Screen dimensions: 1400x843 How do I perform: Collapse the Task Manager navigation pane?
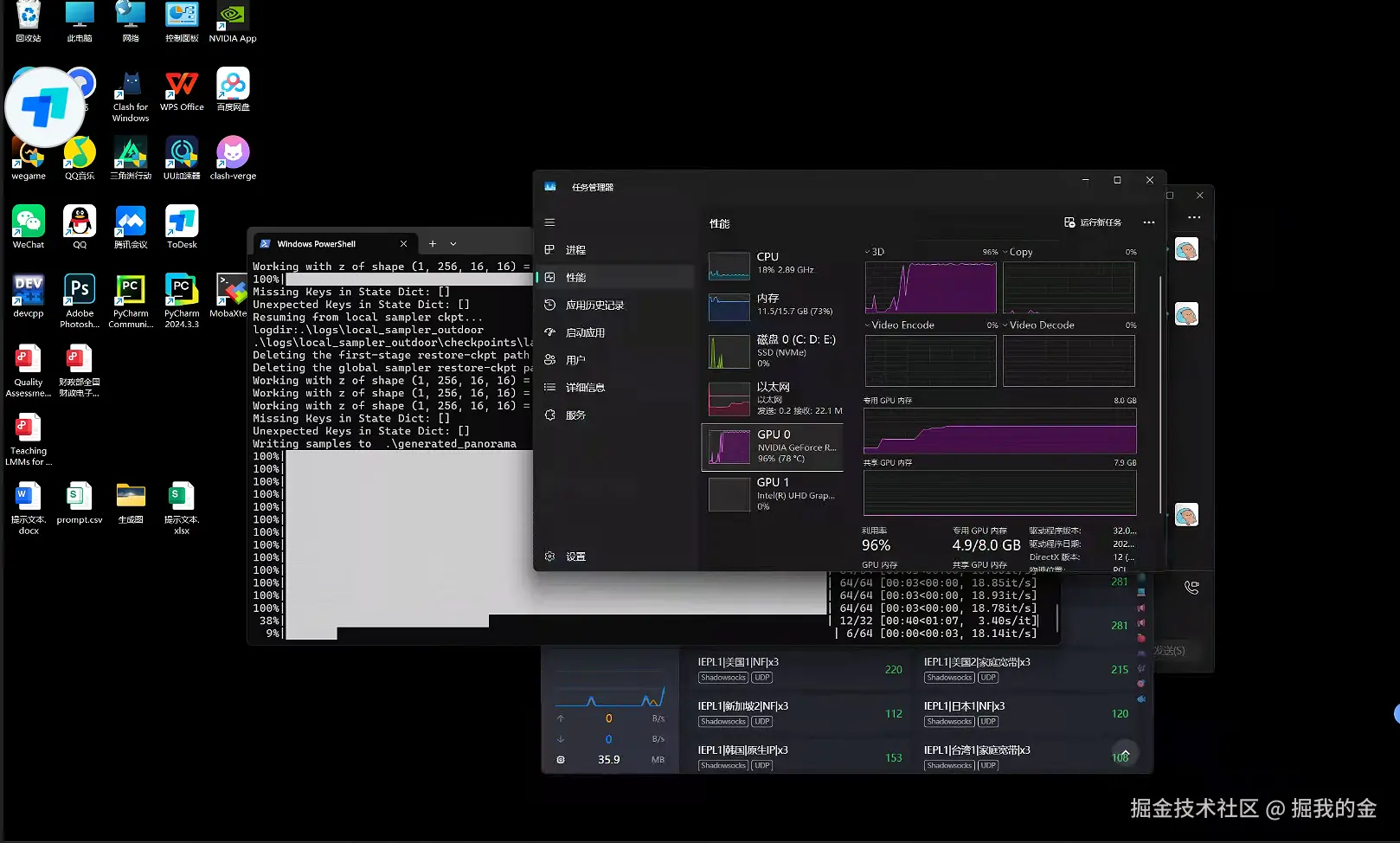point(549,222)
